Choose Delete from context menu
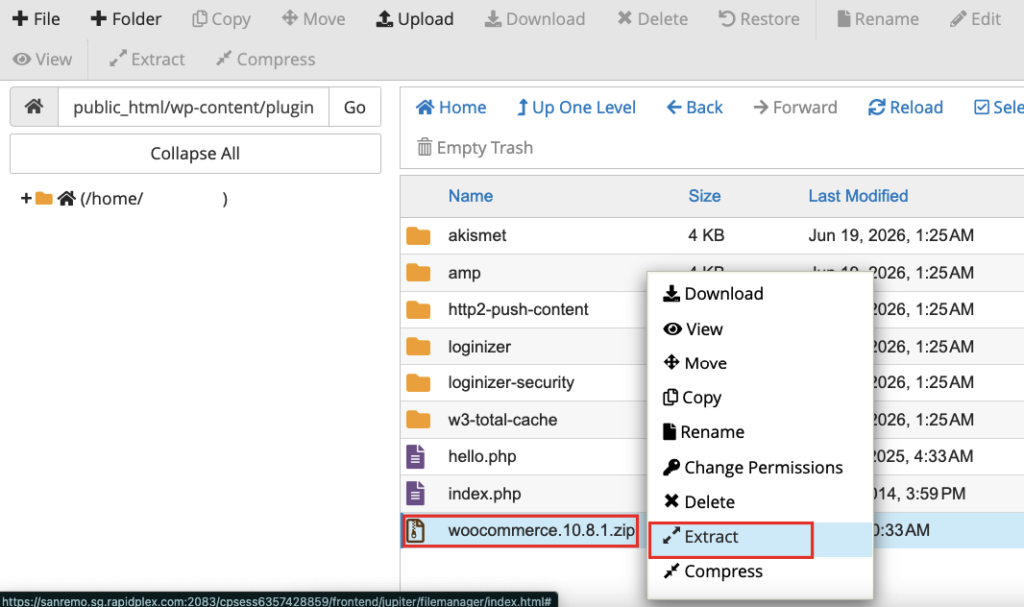 [699, 502]
